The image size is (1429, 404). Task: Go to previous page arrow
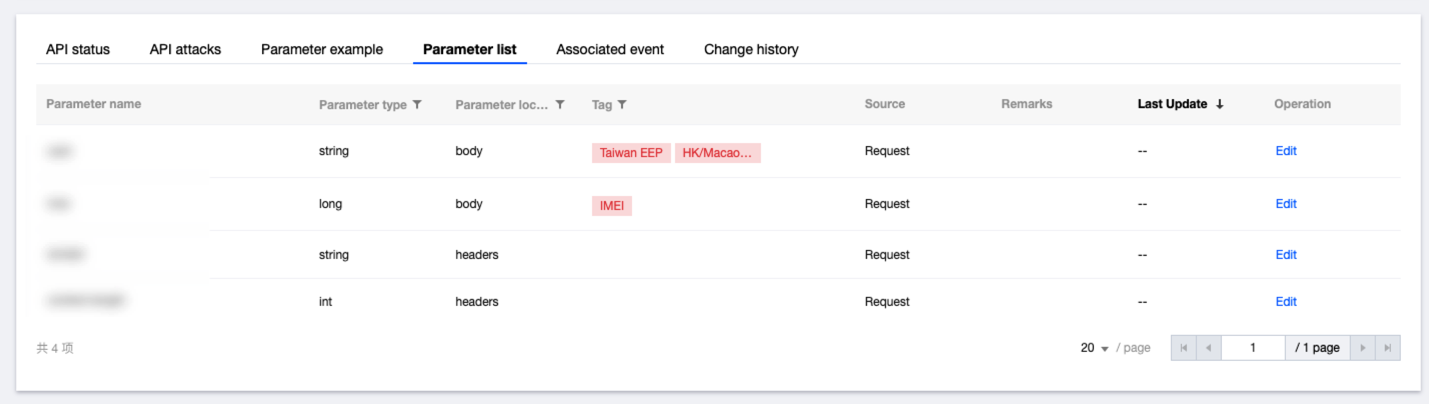pos(1208,348)
